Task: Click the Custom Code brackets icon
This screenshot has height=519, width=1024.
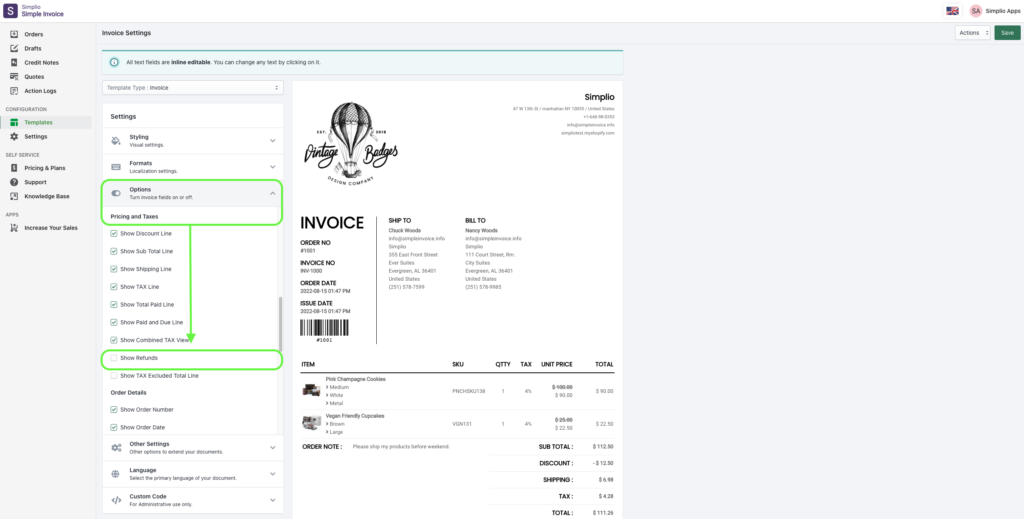Action: pyautogui.click(x=116, y=500)
